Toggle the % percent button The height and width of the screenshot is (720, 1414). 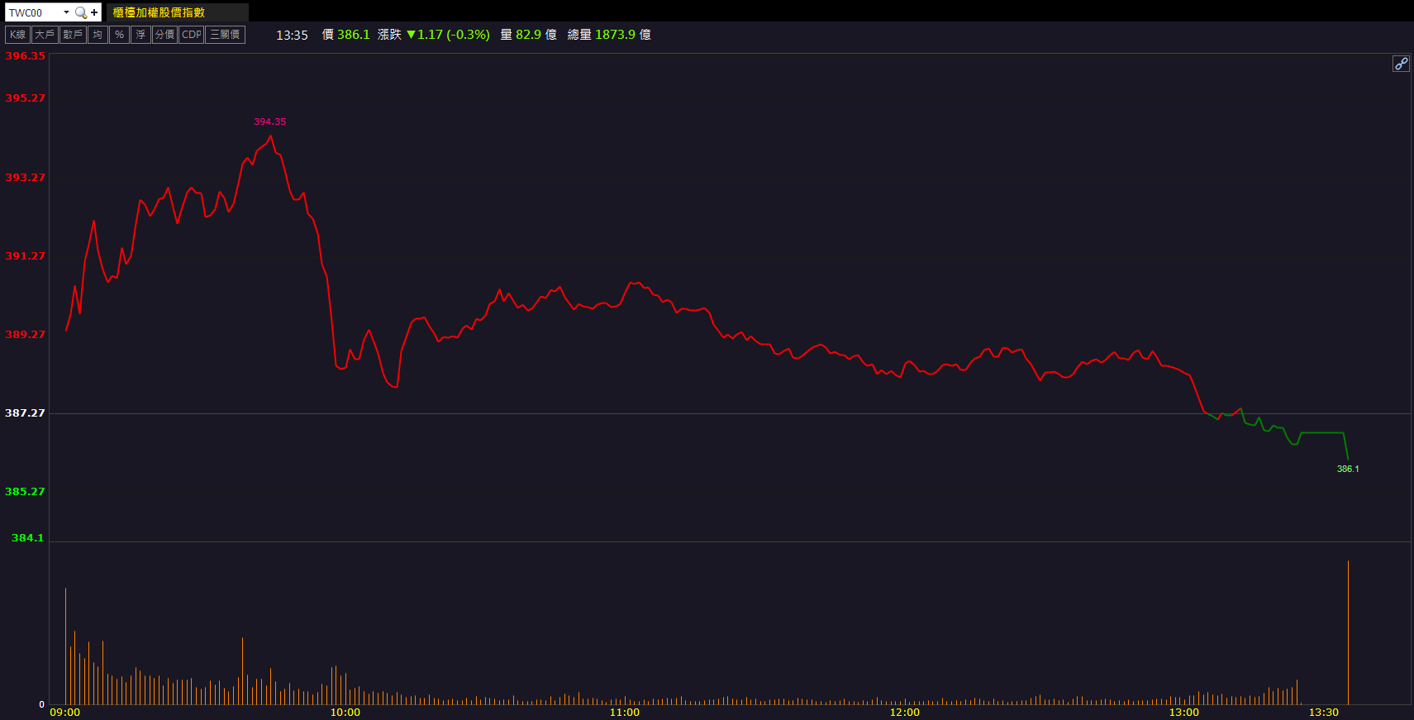coord(119,35)
